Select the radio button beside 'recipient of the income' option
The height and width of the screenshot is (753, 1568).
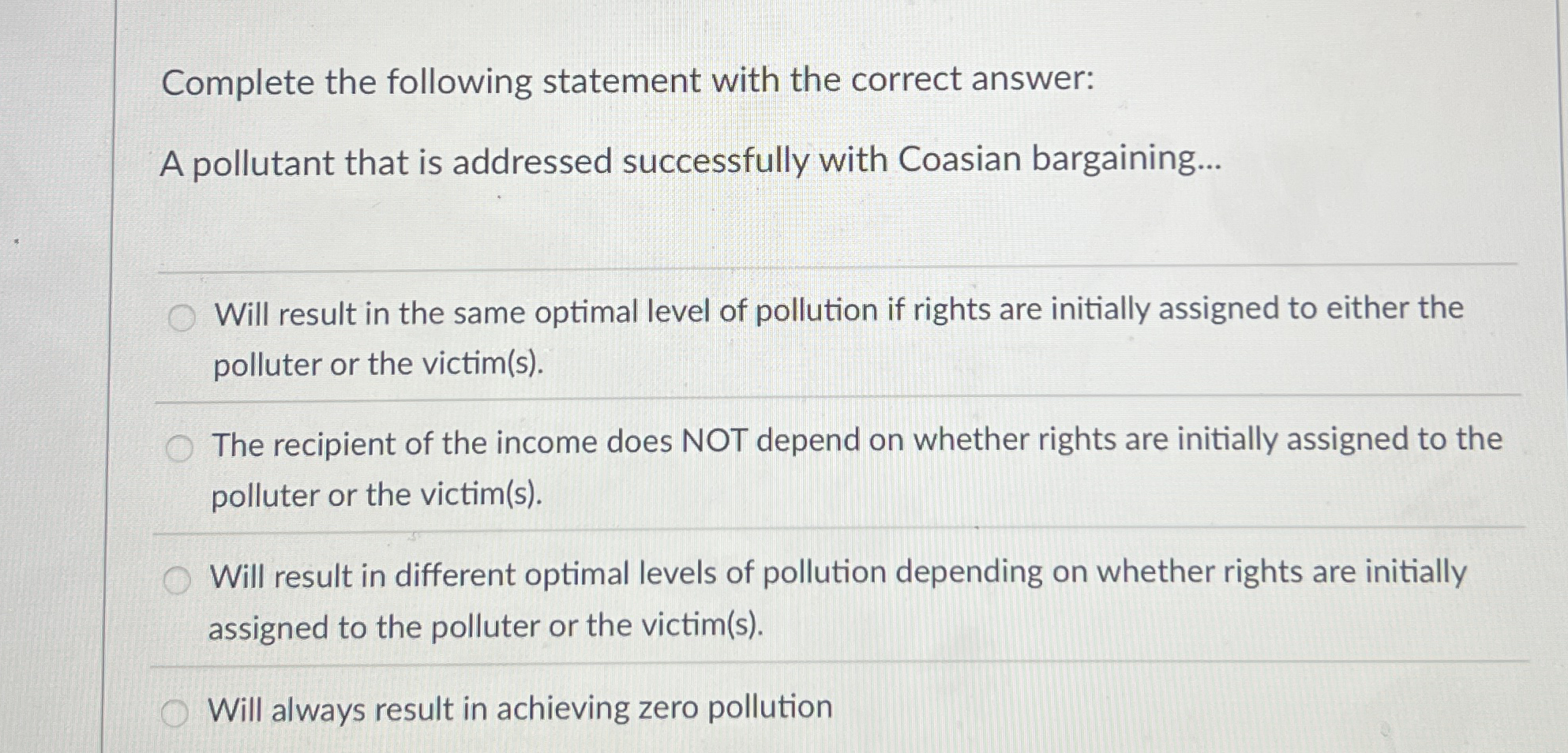click(x=181, y=445)
